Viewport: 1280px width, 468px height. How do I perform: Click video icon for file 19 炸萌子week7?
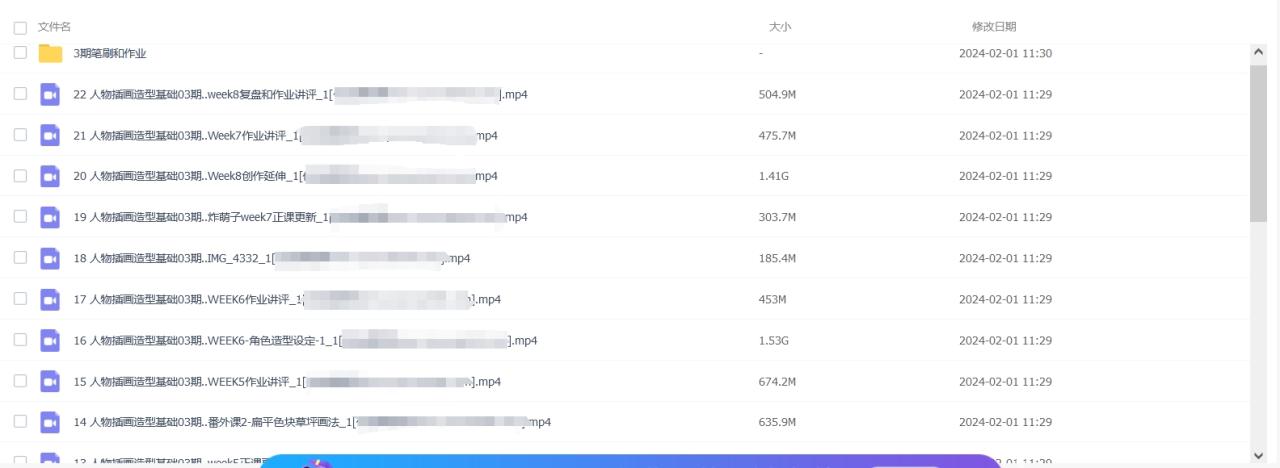coord(50,217)
